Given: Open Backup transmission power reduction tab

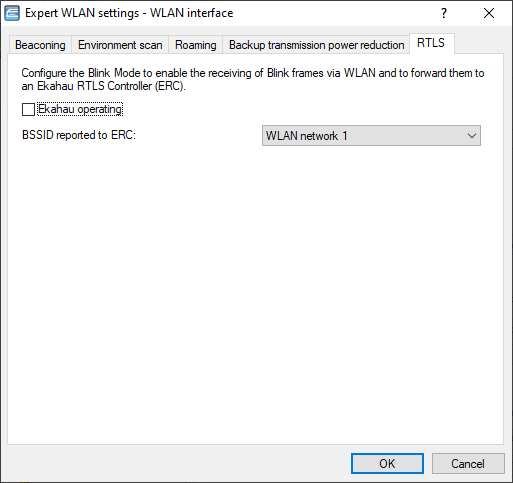Looking at the screenshot, I should click(316, 45).
